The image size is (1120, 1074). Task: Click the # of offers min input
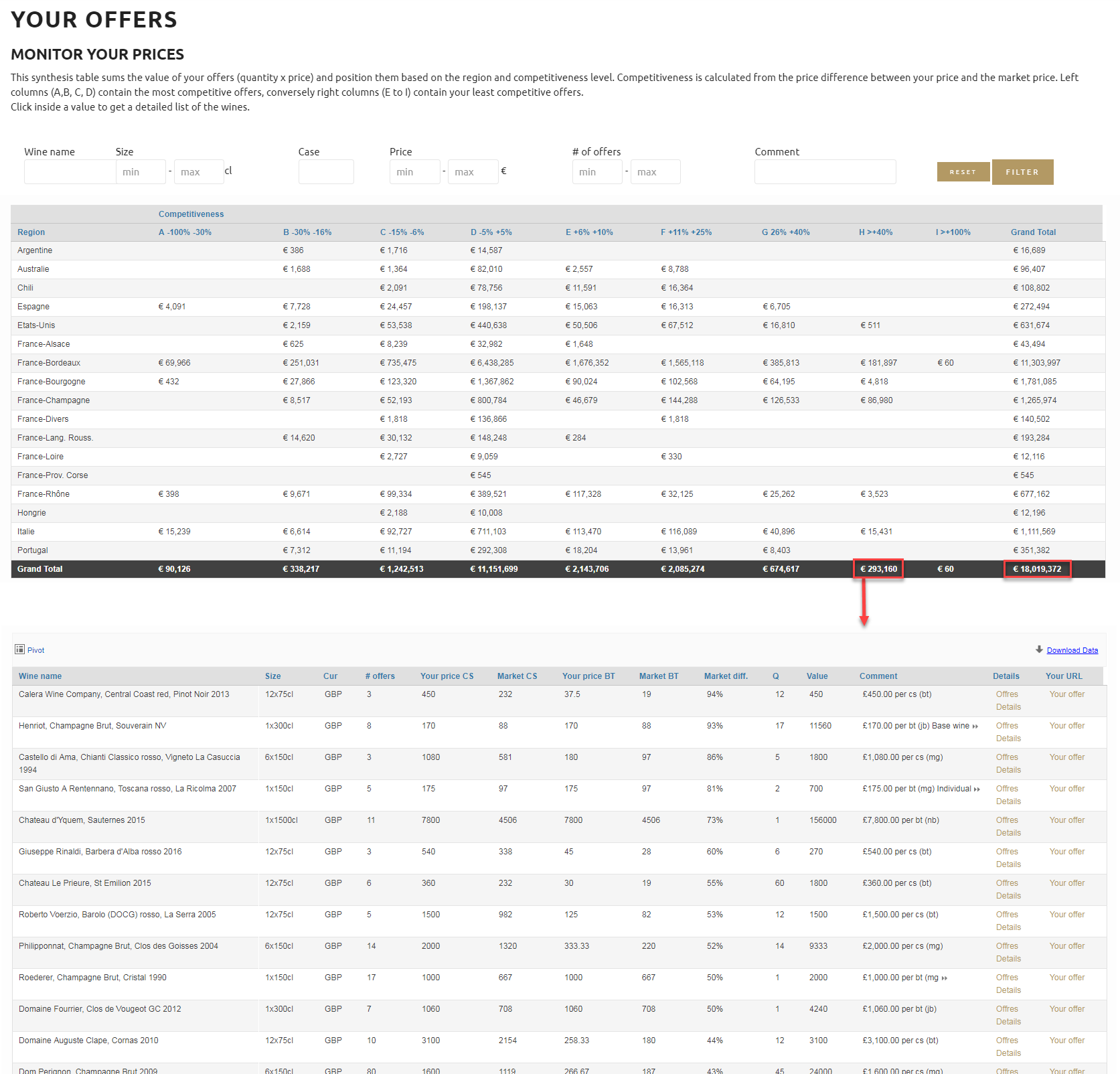pyautogui.click(x=597, y=171)
